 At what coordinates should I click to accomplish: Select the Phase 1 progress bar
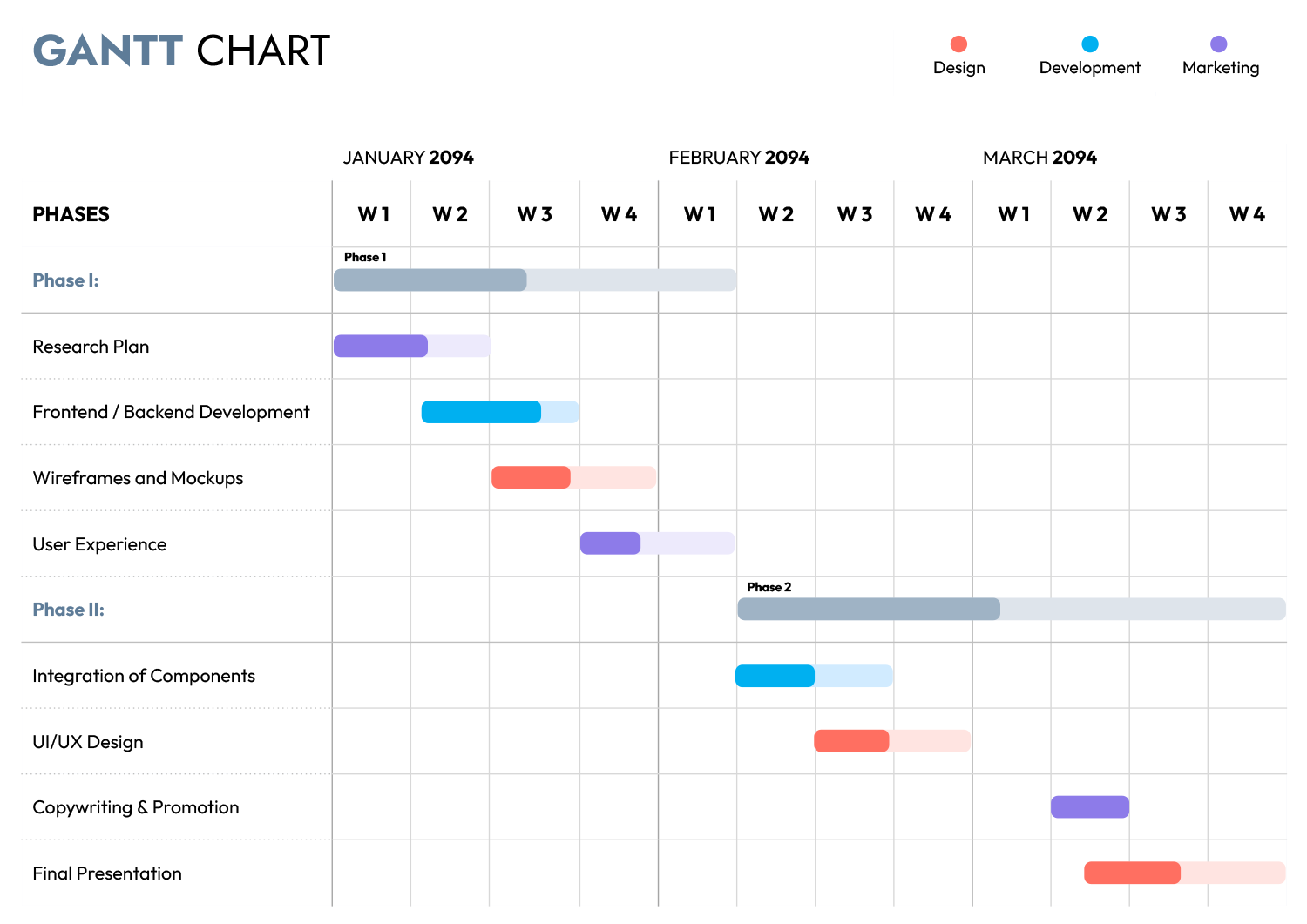pos(430,280)
